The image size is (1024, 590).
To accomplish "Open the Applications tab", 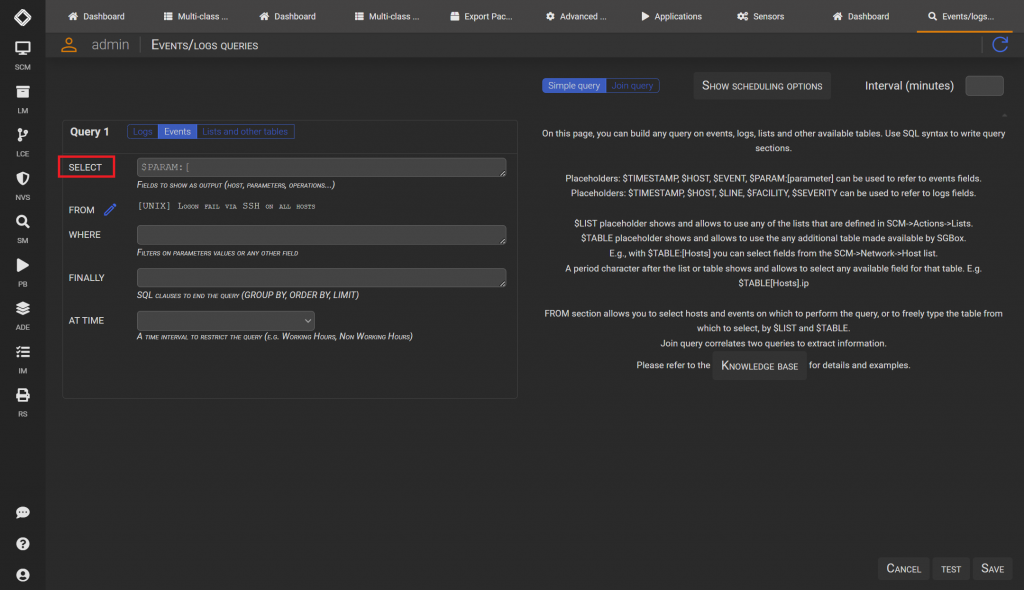I will pos(671,16).
